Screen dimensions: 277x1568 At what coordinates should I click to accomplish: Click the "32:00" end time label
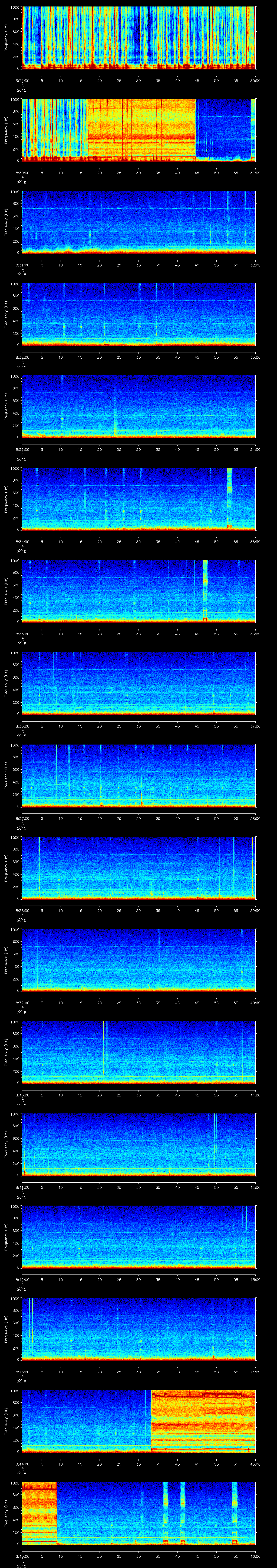(x=256, y=265)
